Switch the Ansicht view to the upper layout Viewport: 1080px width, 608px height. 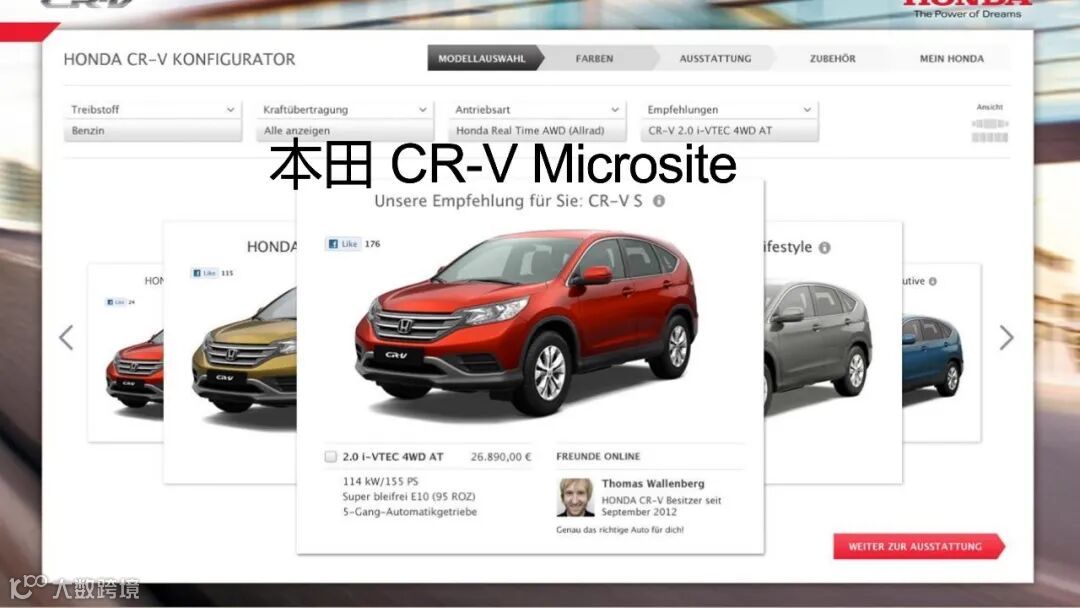point(990,124)
